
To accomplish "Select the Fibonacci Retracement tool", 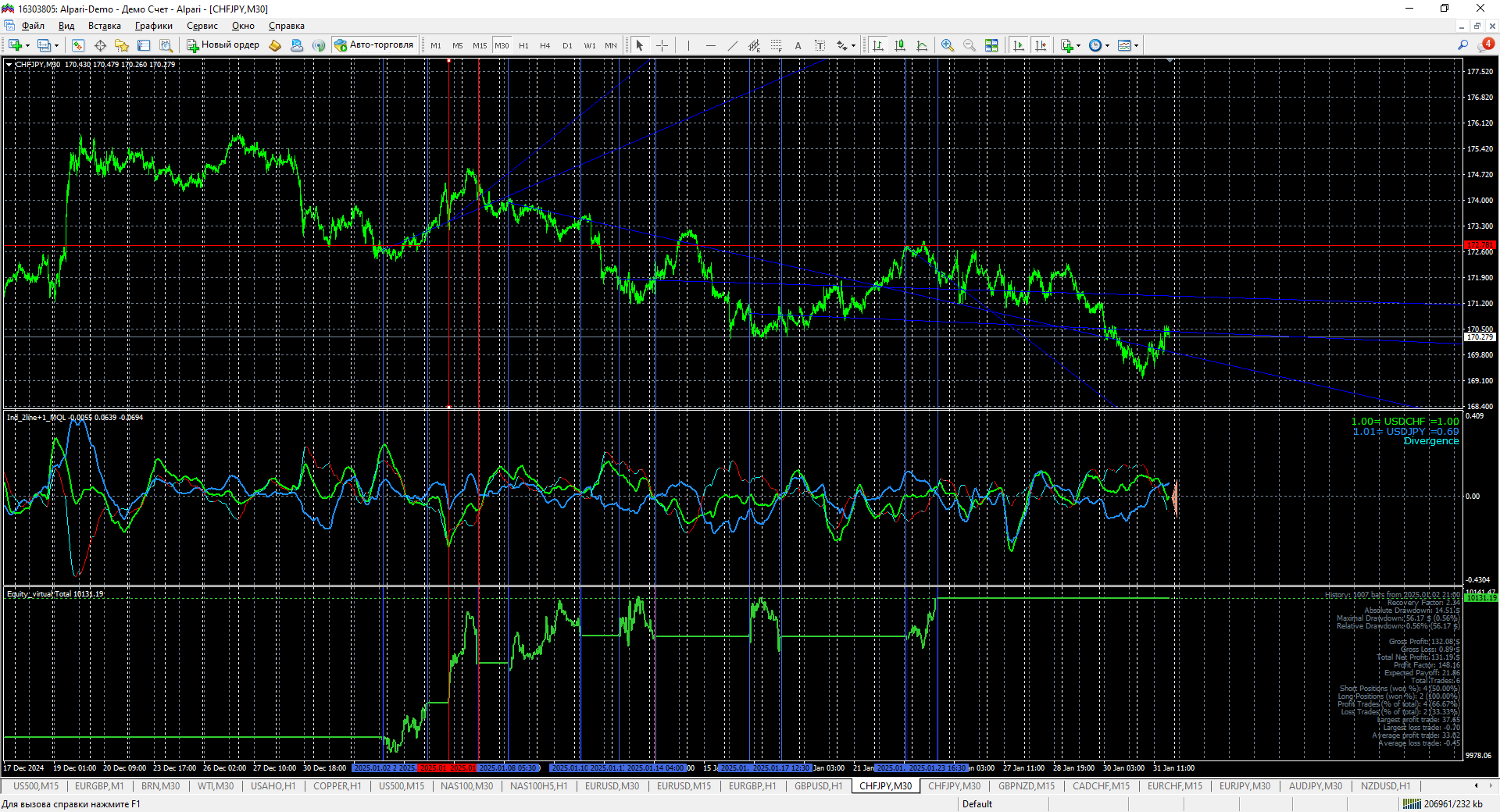I will click(776, 45).
